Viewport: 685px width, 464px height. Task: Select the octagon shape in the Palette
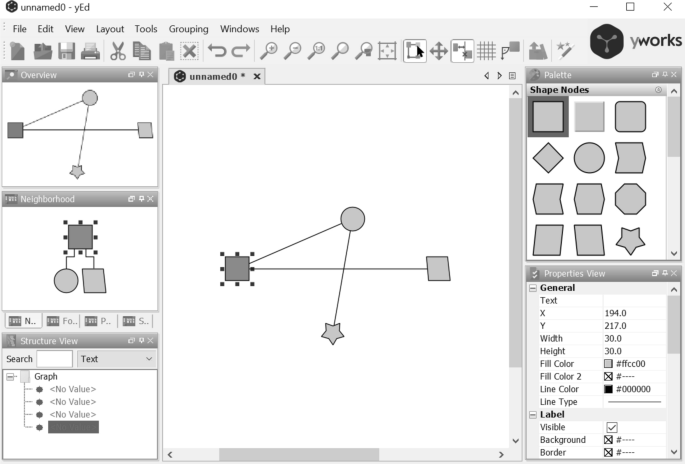tap(630, 199)
